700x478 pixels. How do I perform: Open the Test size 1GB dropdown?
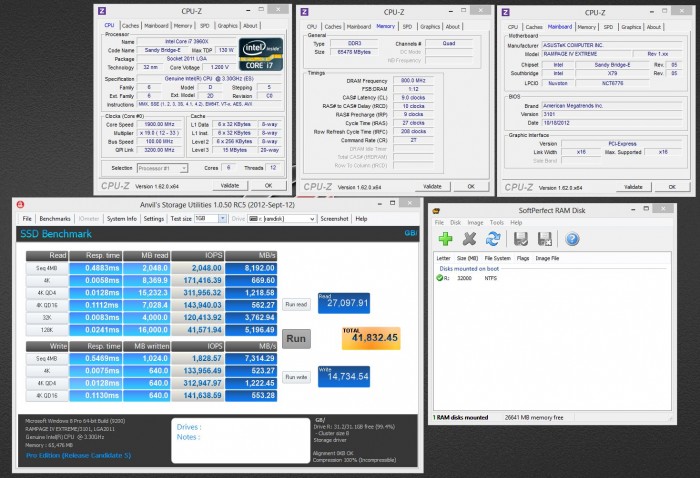pos(222,218)
